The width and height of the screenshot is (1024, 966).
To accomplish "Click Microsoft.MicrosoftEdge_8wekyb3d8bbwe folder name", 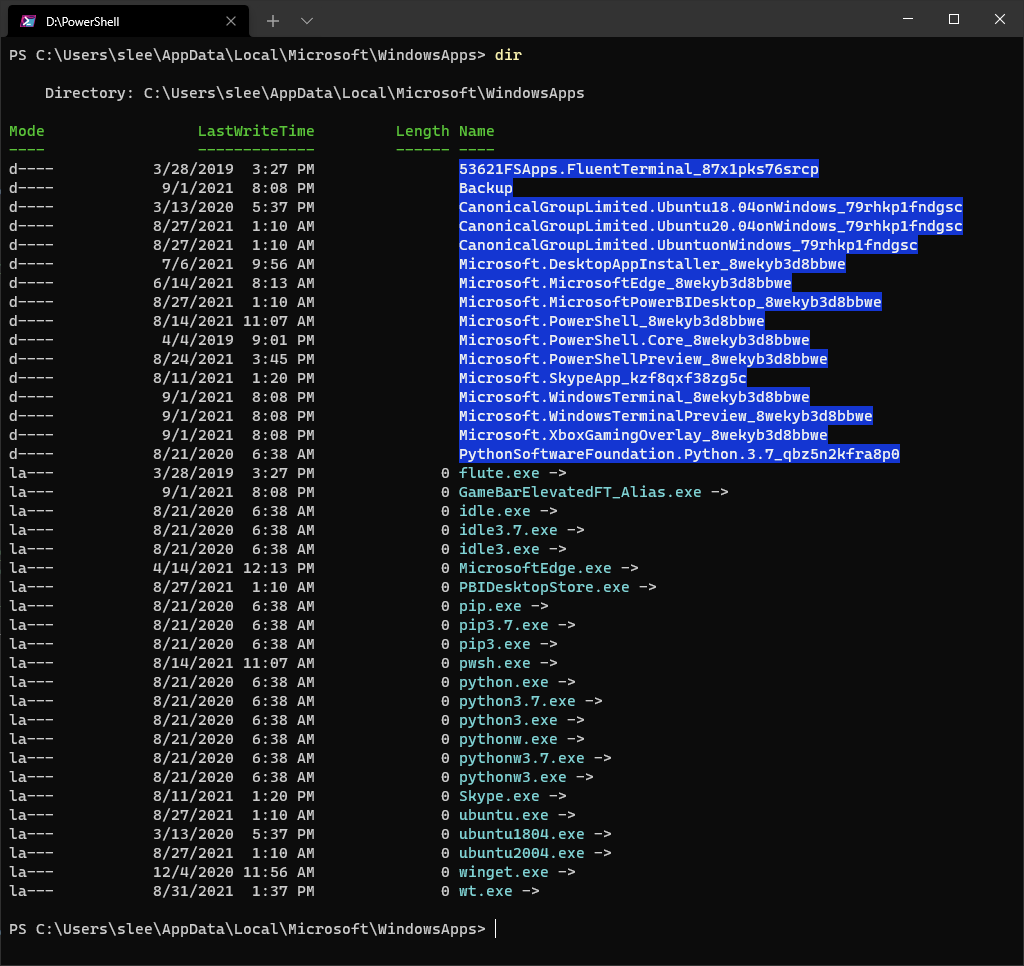I will (x=625, y=283).
